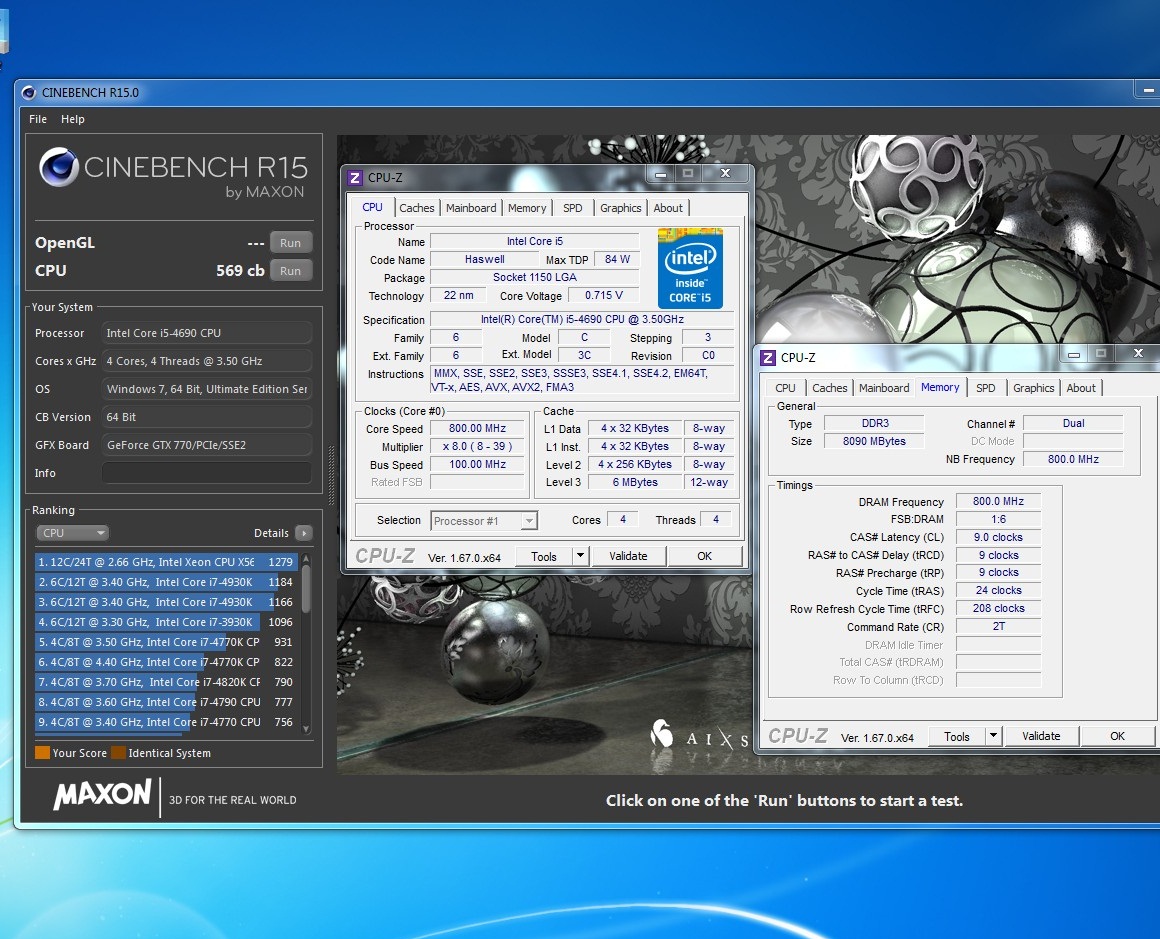Click the MAXON logo at bottom left
This screenshot has width=1160, height=939.
click(x=102, y=795)
